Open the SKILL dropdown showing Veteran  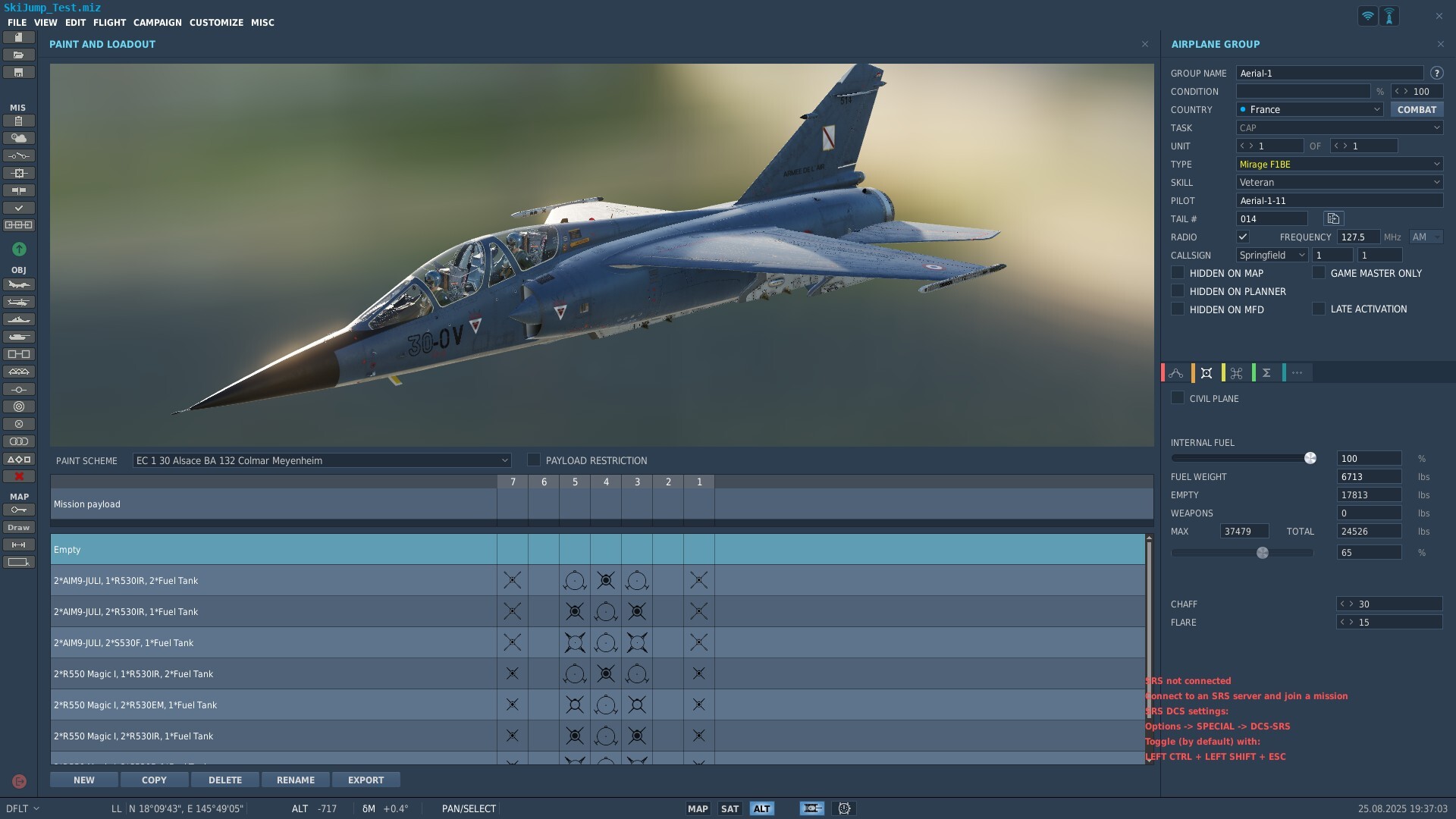click(1339, 182)
